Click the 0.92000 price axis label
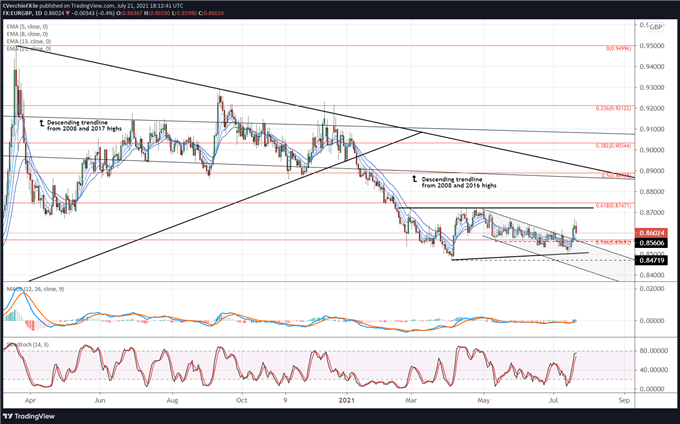The width and height of the screenshot is (680, 424). (651, 108)
